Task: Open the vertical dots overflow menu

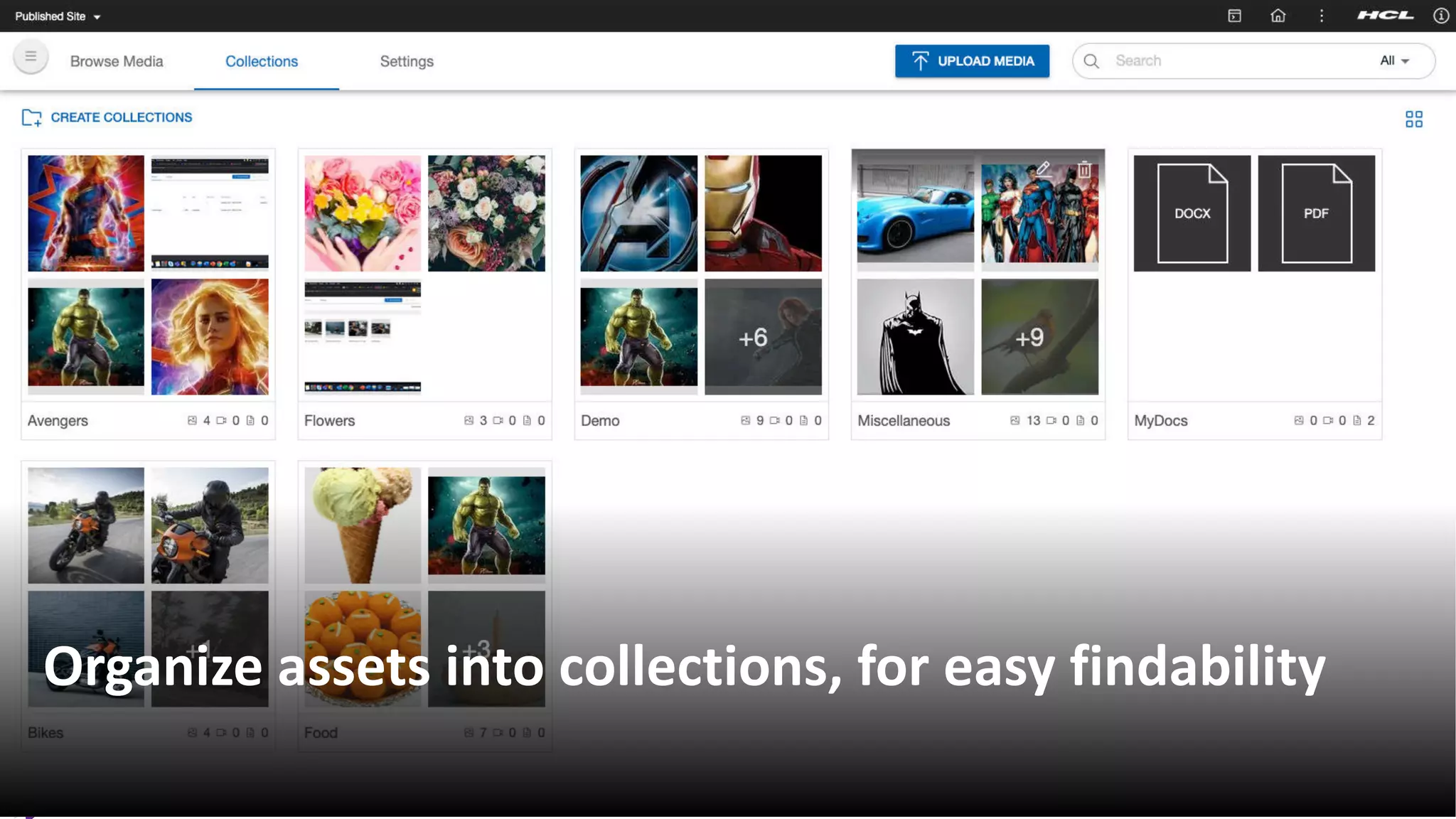Action: tap(1322, 16)
